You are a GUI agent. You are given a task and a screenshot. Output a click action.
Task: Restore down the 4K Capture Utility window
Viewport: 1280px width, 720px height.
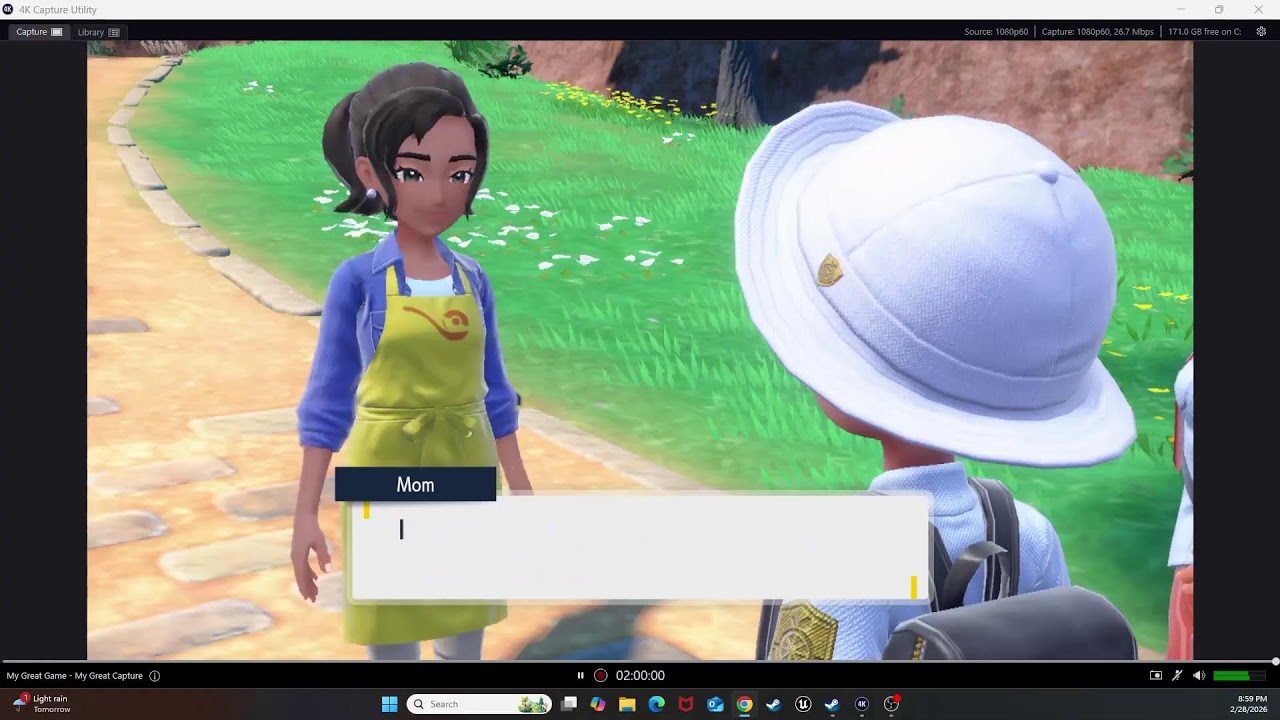[1219, 9]
